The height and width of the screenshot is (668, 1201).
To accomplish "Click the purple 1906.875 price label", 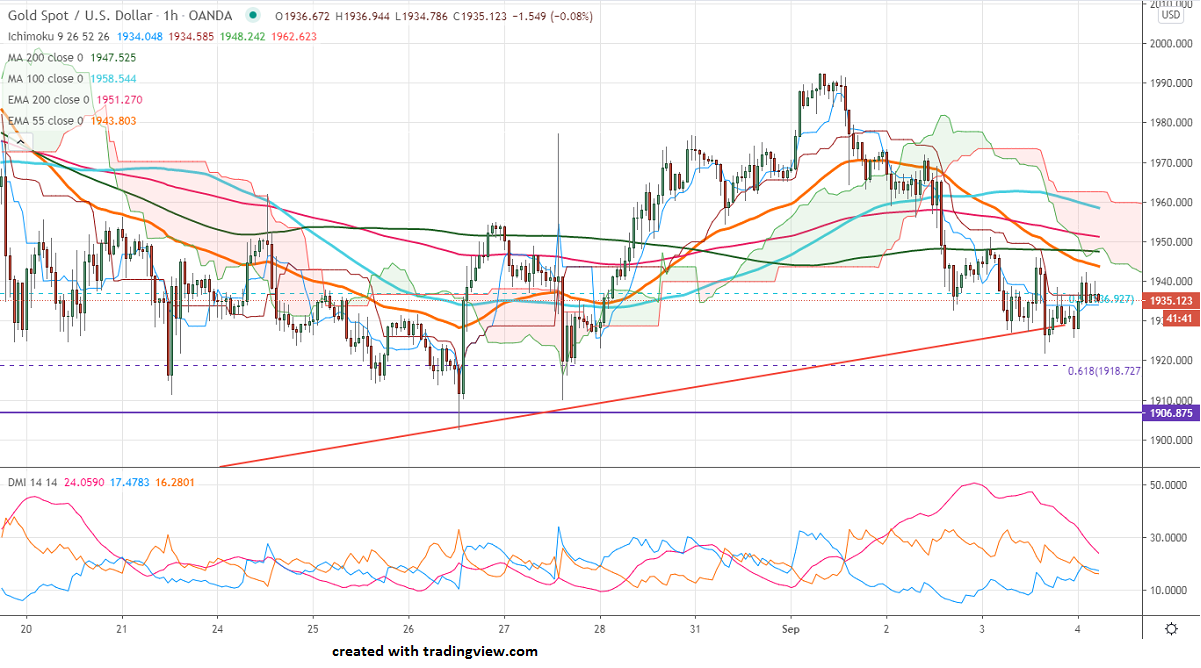I will tap(1171, 412).
